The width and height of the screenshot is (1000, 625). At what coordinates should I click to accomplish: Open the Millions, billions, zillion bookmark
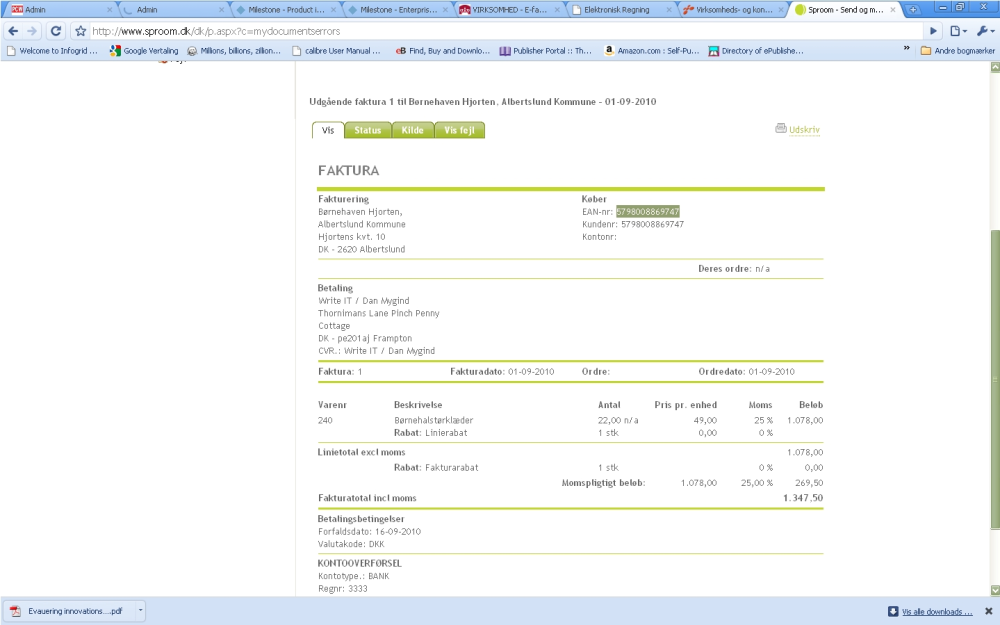tap(234, 50)
